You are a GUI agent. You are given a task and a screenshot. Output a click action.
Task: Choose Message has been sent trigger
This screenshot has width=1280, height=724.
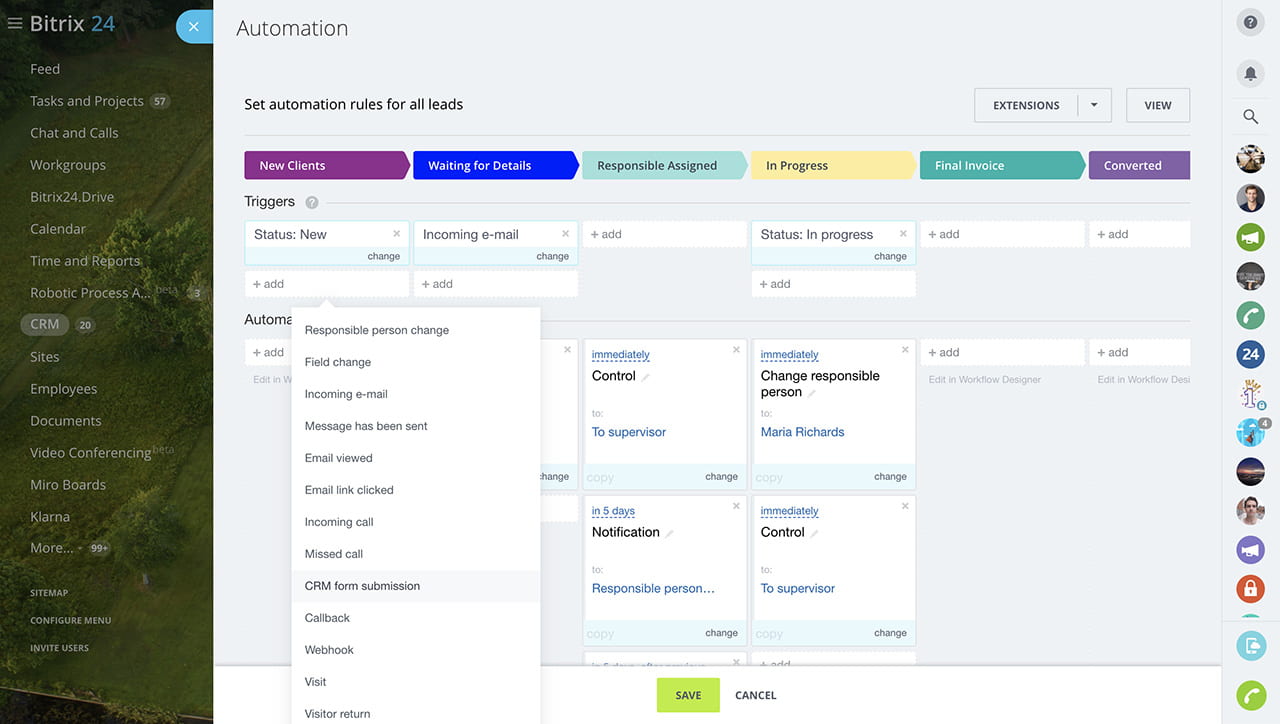[x=416, y=426]
